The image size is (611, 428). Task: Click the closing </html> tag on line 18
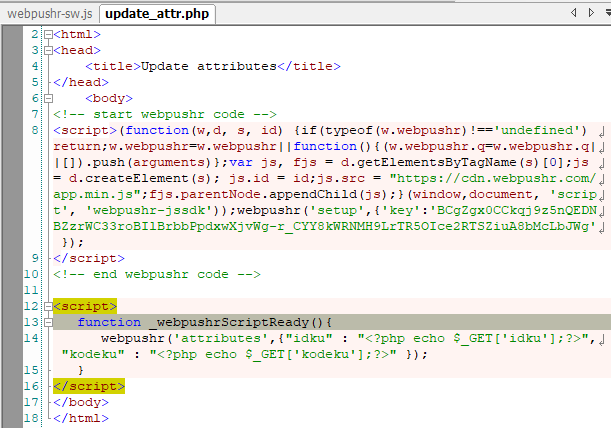81,418
